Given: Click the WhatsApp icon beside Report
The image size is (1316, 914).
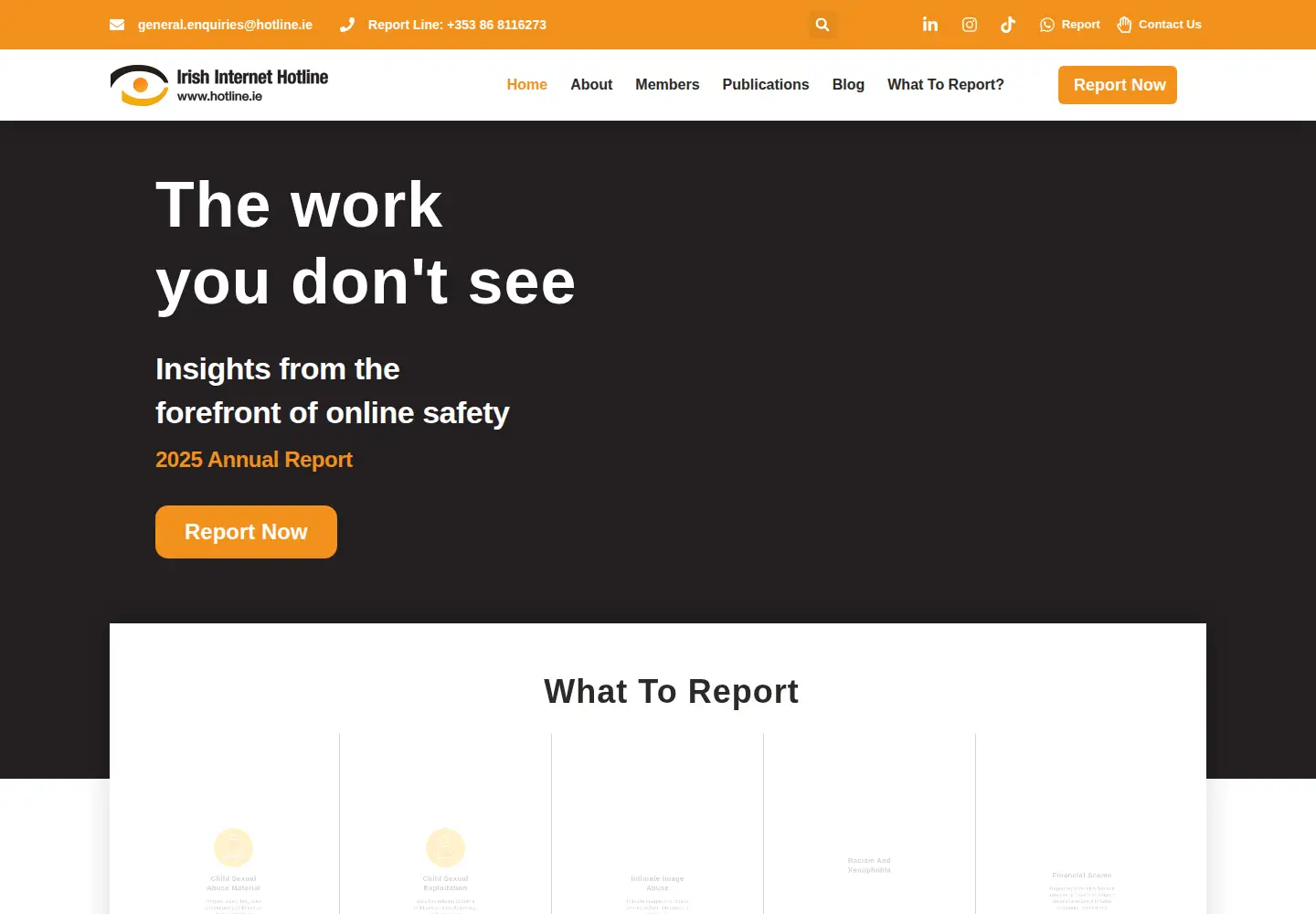Looking at the screenshot, I should tap(1047, 25).
